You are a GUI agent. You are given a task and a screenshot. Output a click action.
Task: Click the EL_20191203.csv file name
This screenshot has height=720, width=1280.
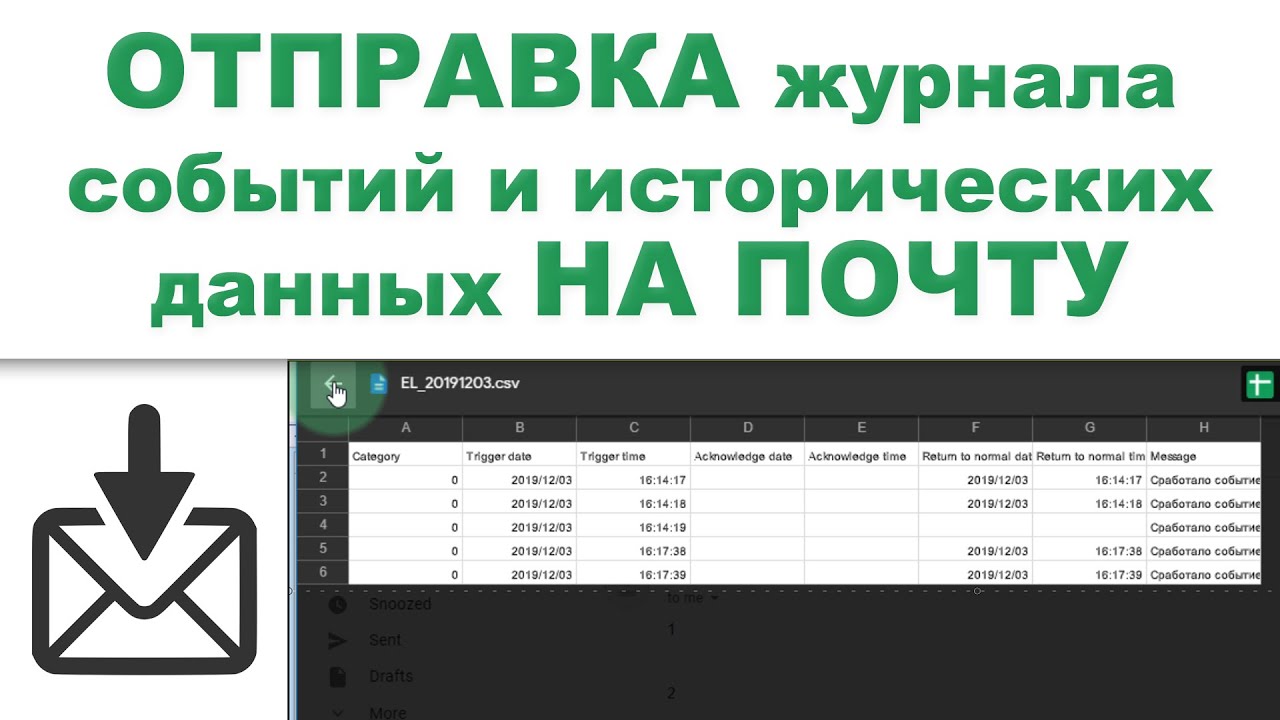click(458, 383)
